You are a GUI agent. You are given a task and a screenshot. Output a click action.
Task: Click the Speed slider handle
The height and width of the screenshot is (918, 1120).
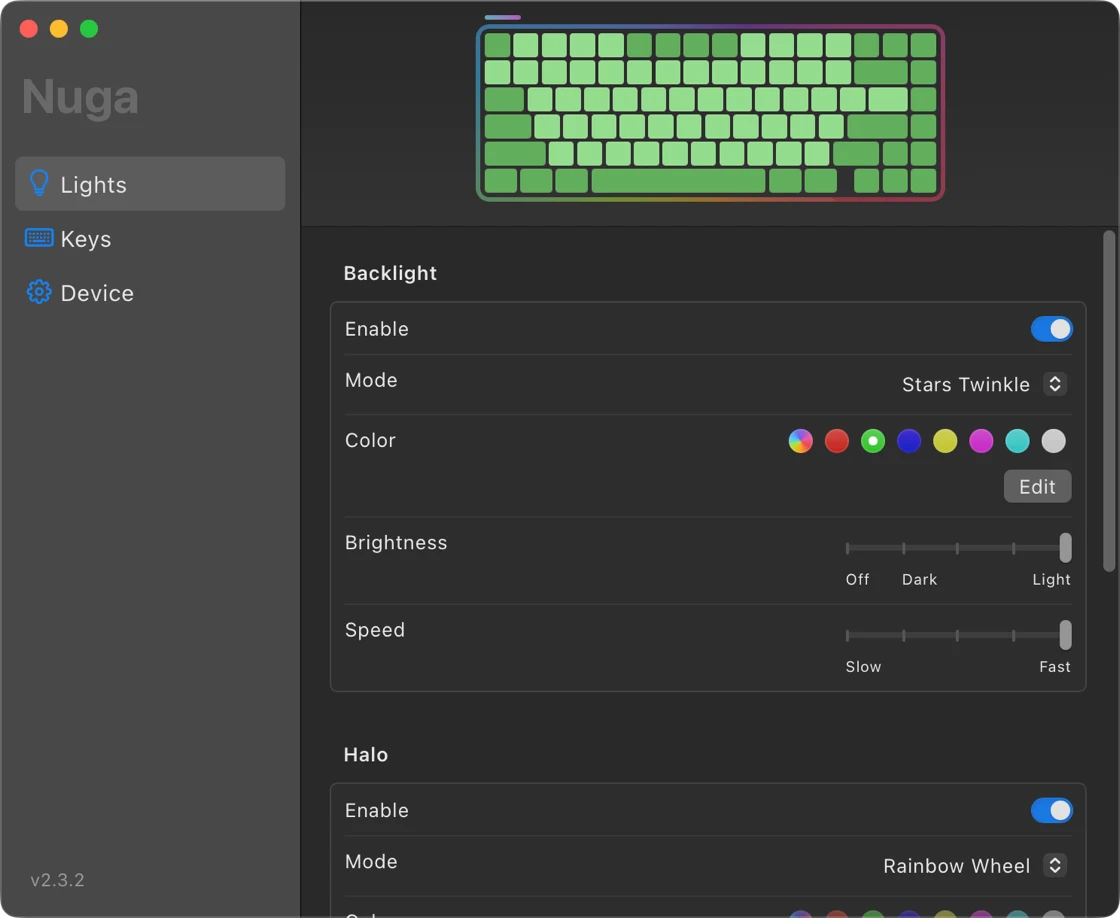(x=1065, y=635)
